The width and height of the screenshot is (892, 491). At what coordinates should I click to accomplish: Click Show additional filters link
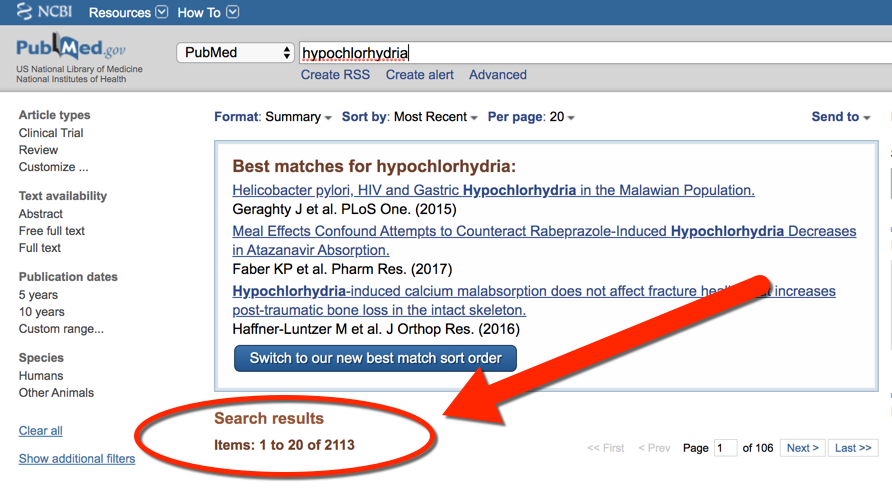click(x=77, y=459)
